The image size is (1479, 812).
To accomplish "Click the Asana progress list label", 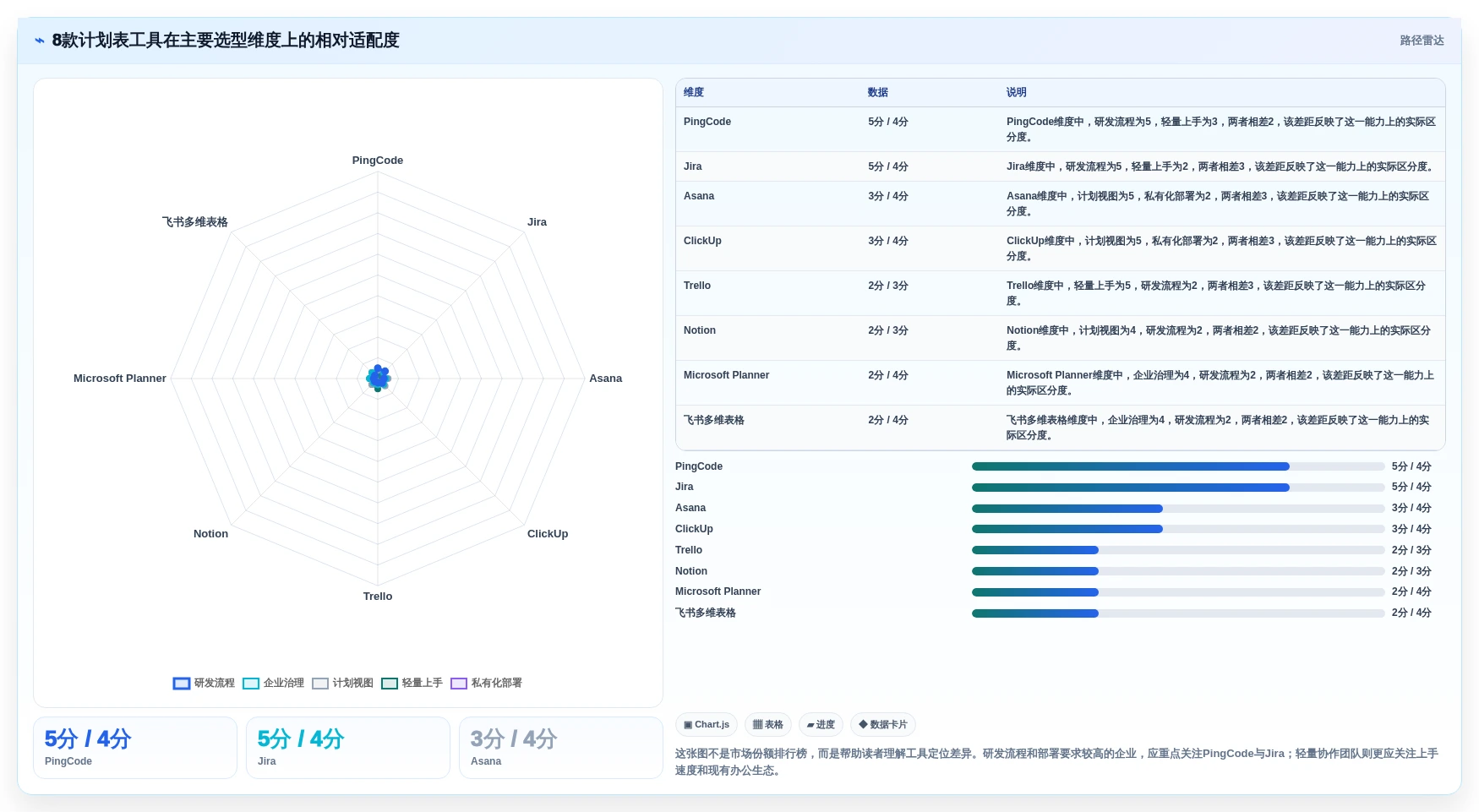I will (x=690, y=508).
